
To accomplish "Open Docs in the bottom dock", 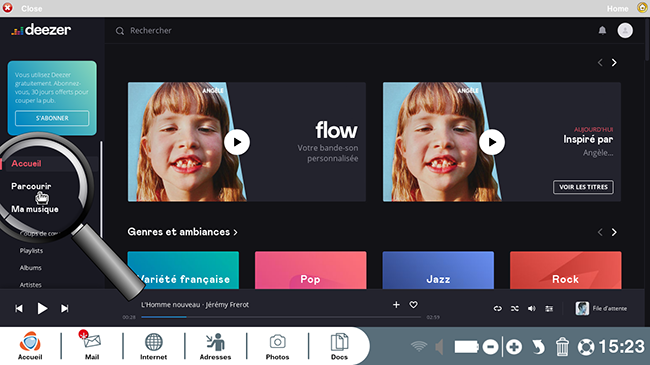I will point(339,346).
